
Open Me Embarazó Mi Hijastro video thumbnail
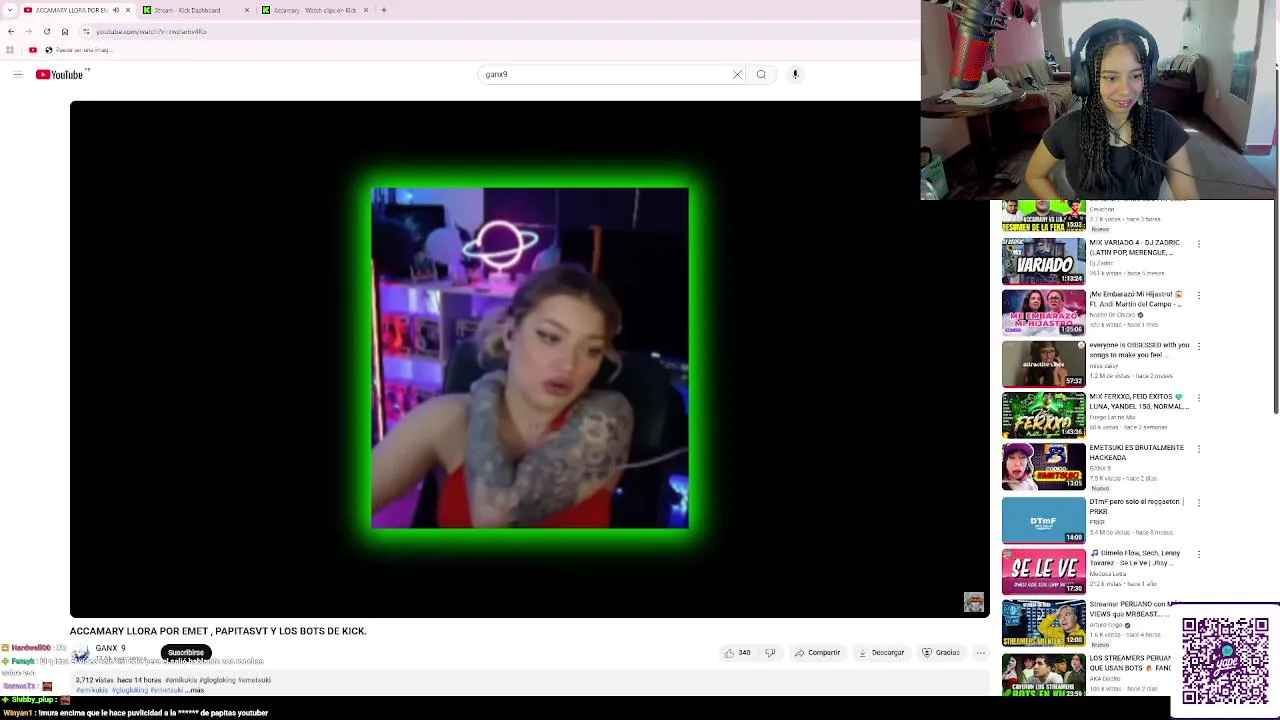[x=1044, y=313]
